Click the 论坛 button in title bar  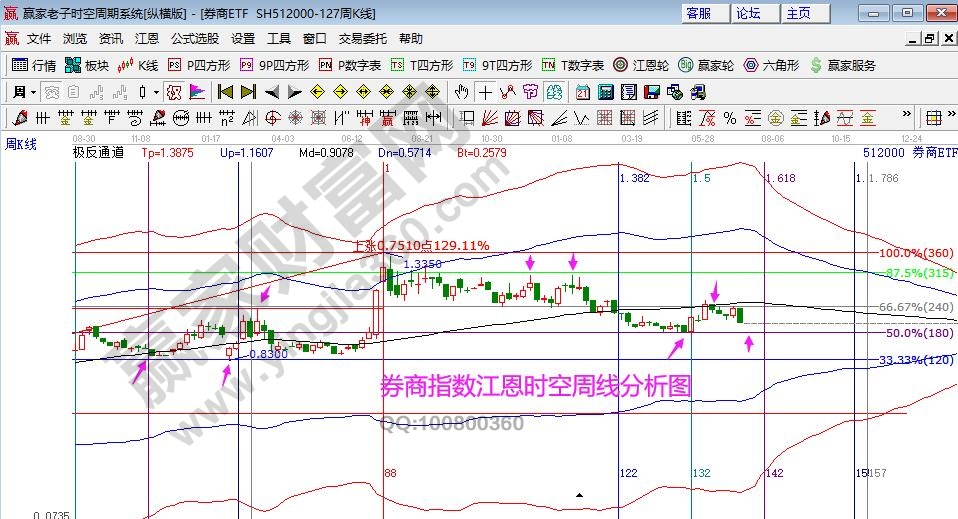click(x=748, y=13)
